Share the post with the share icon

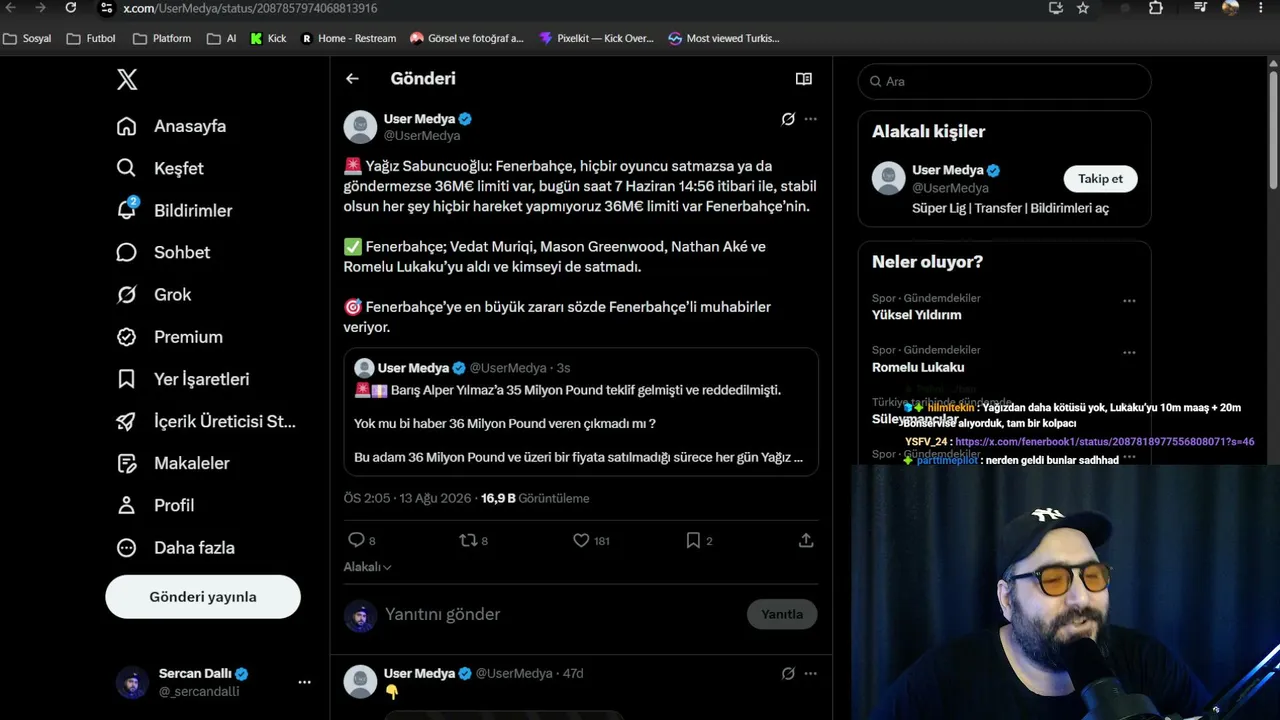[x=806, y=540]
